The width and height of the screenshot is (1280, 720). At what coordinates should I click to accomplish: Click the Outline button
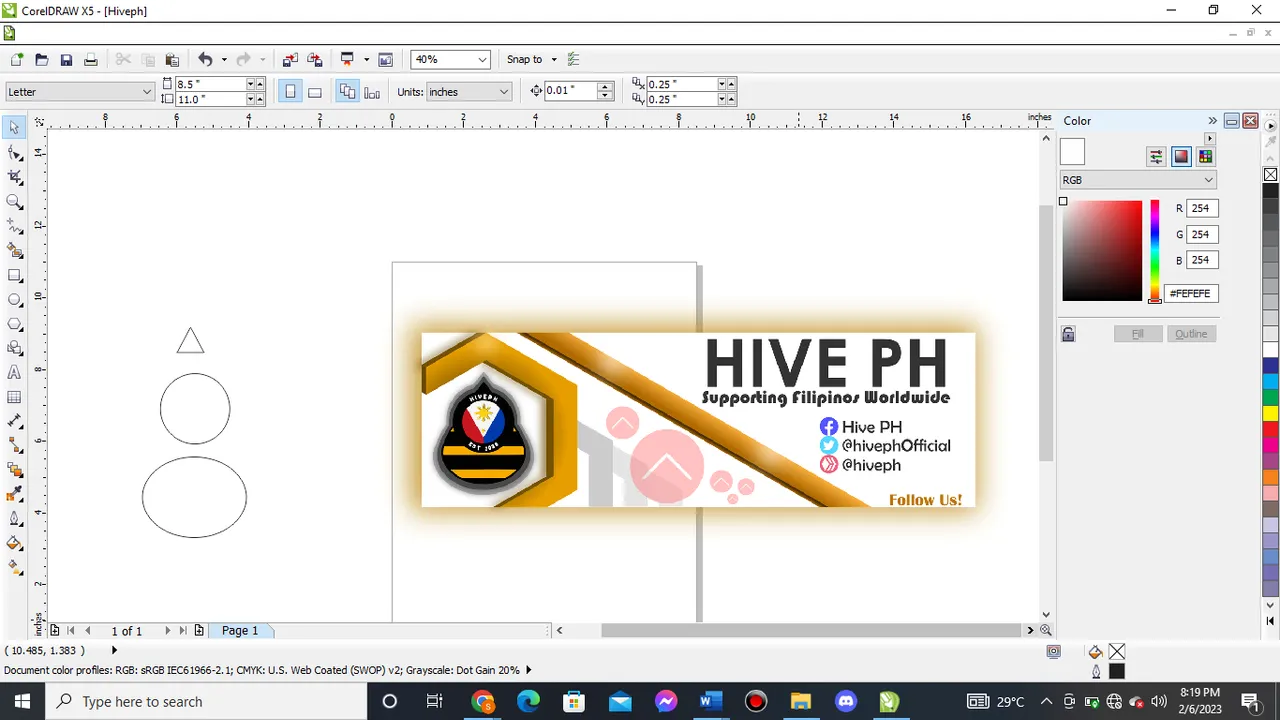1191,334
